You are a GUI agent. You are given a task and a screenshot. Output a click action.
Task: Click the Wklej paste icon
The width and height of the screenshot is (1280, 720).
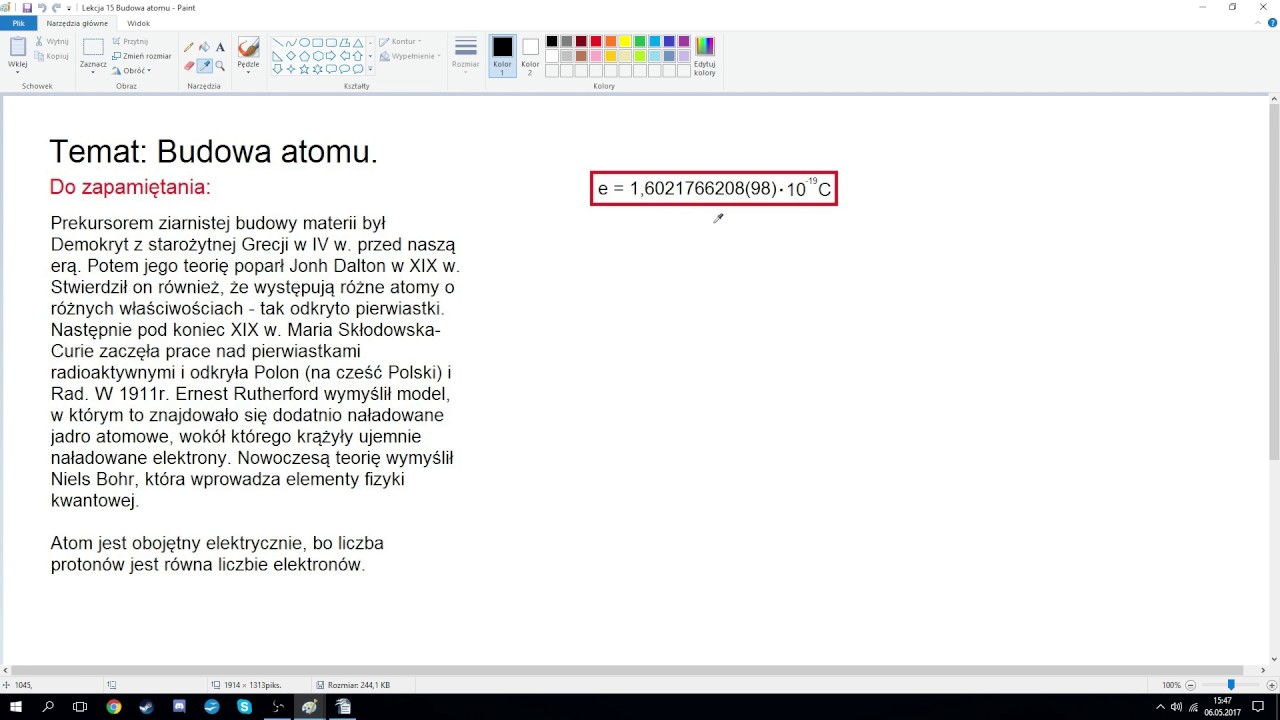click(x=18, y=47)
